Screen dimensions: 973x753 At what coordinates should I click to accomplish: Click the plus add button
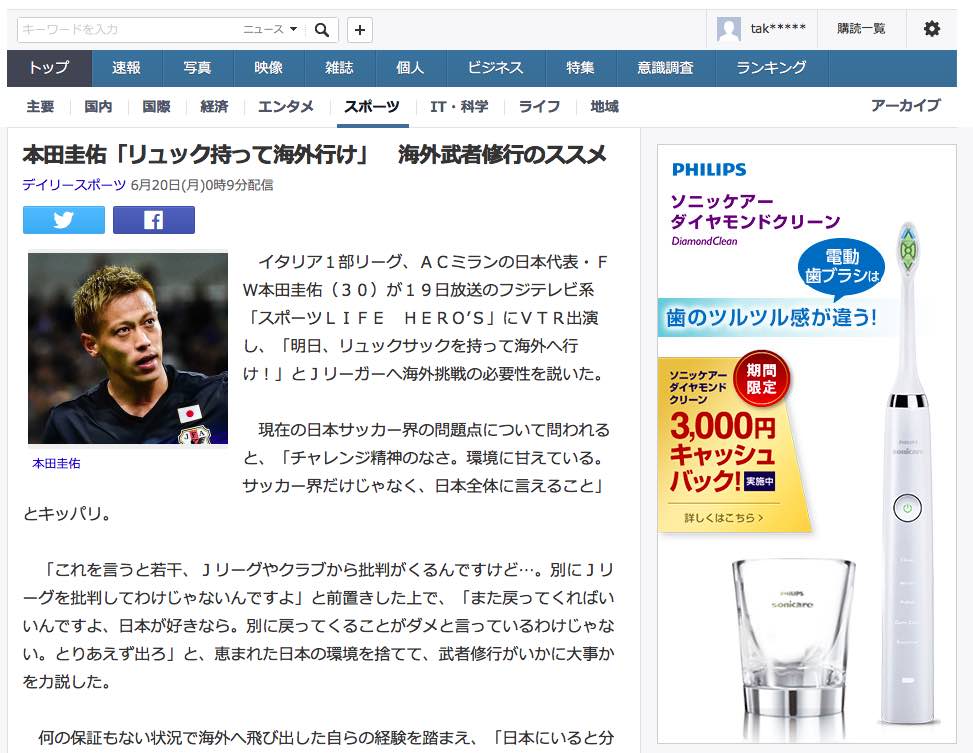click(x=360, y=30)
